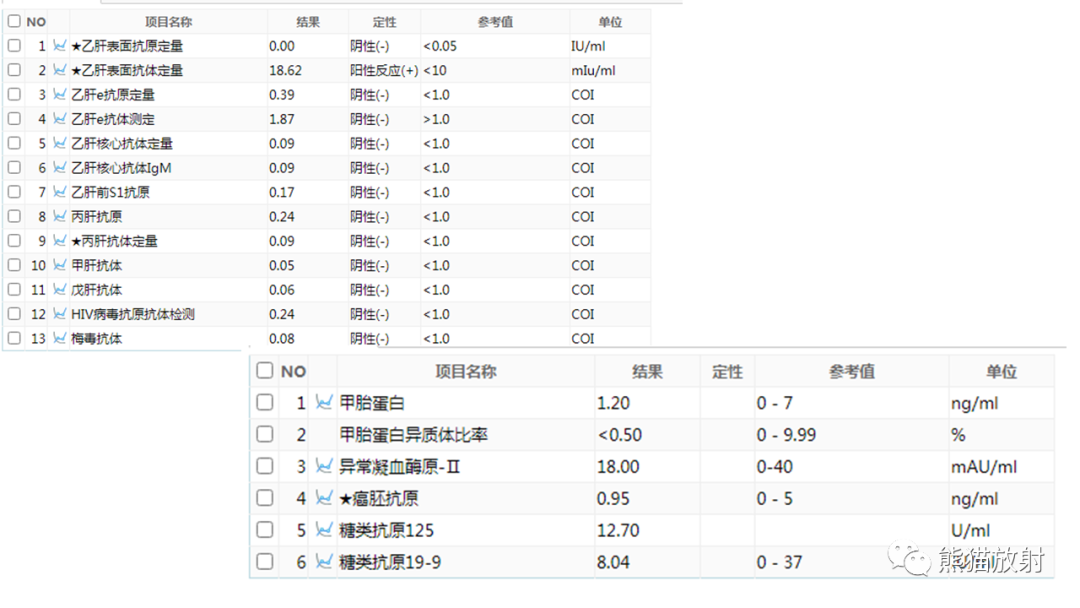Click 单位 column header in hepatitis table

tap(610, 22)
